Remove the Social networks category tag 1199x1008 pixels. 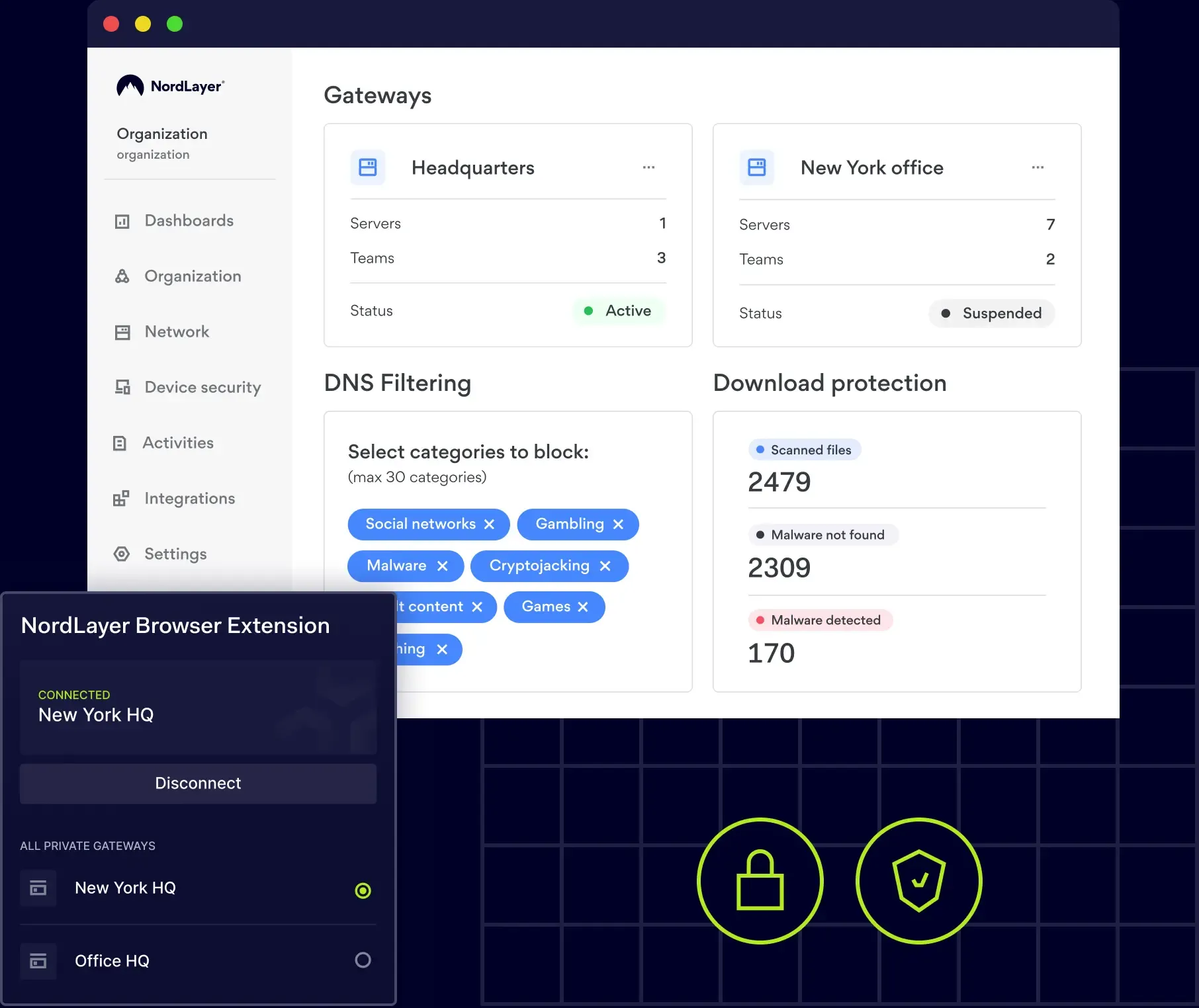tap(489, 525)
